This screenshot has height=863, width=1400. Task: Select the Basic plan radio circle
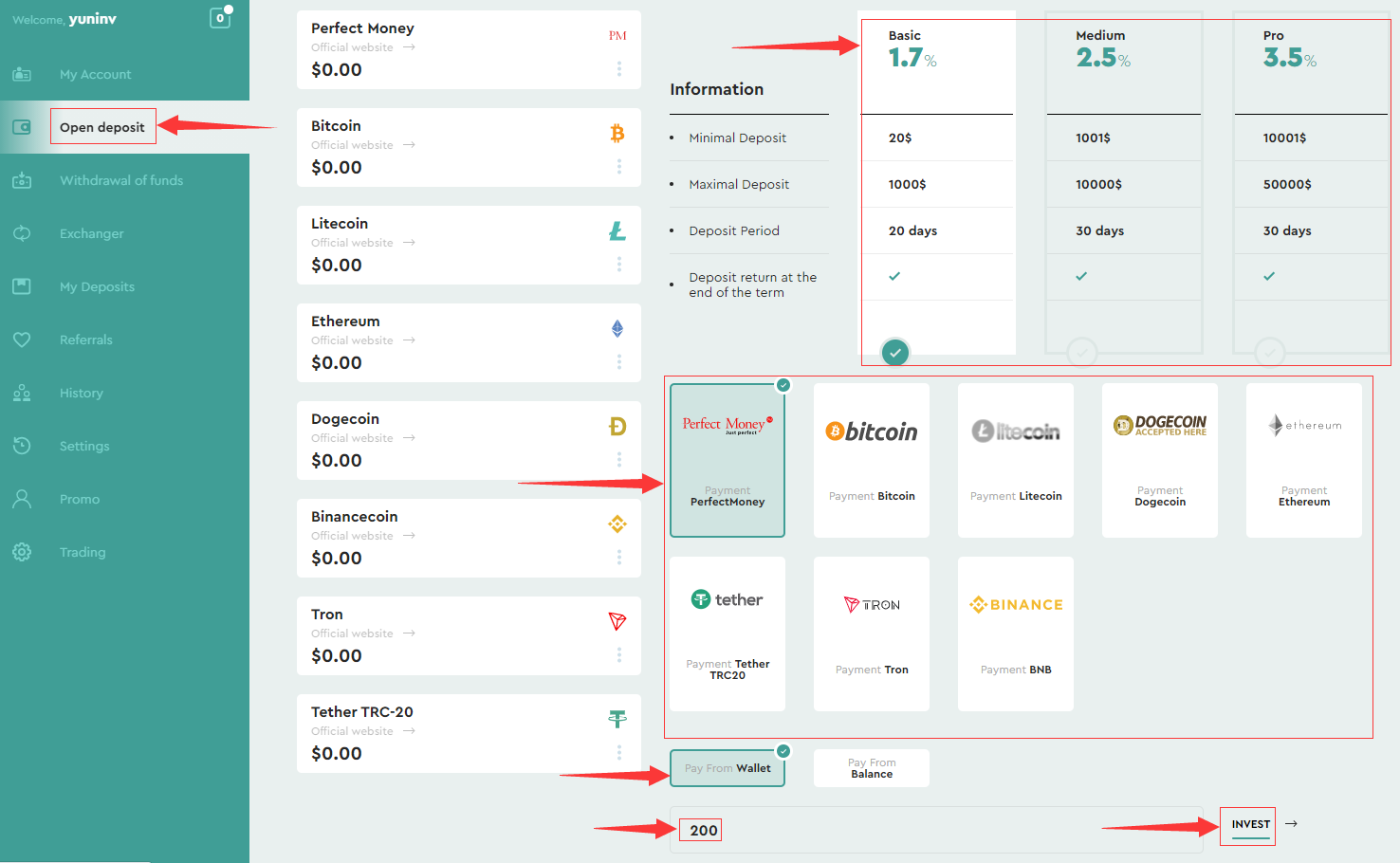pos(895,353)
